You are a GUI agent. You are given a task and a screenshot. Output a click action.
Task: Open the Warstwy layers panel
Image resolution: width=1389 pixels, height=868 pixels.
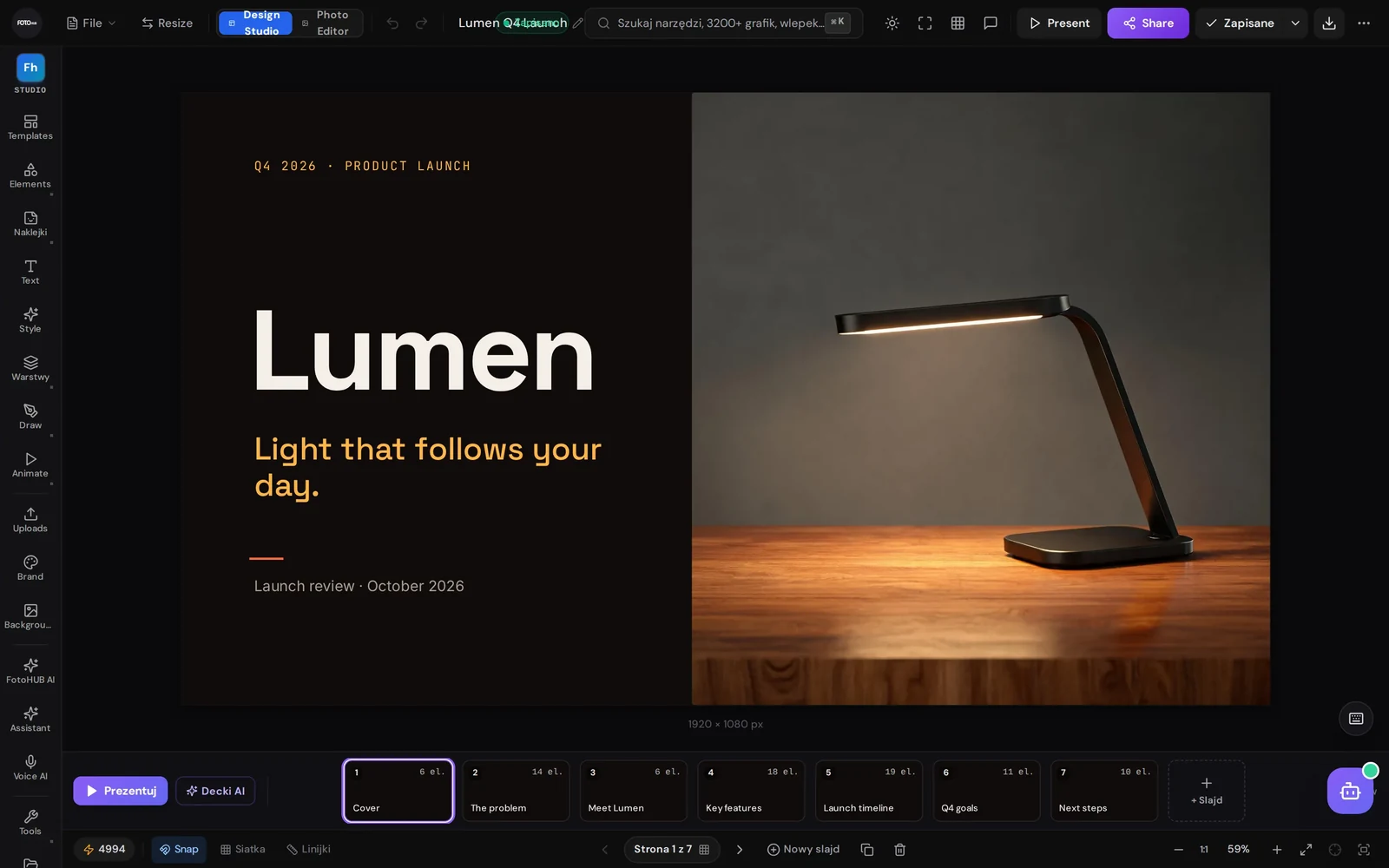click(x=30, y=368)
